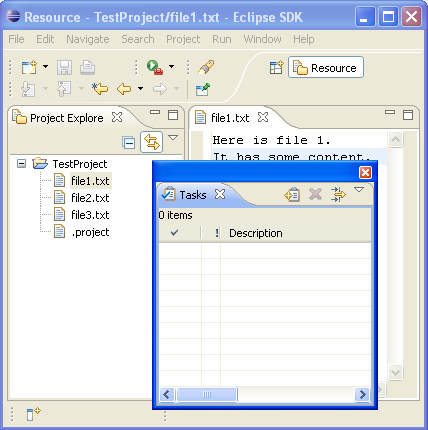Viewport: 428px width, 430px height.
Task: Open the Project menu
Action: [183, 39]
